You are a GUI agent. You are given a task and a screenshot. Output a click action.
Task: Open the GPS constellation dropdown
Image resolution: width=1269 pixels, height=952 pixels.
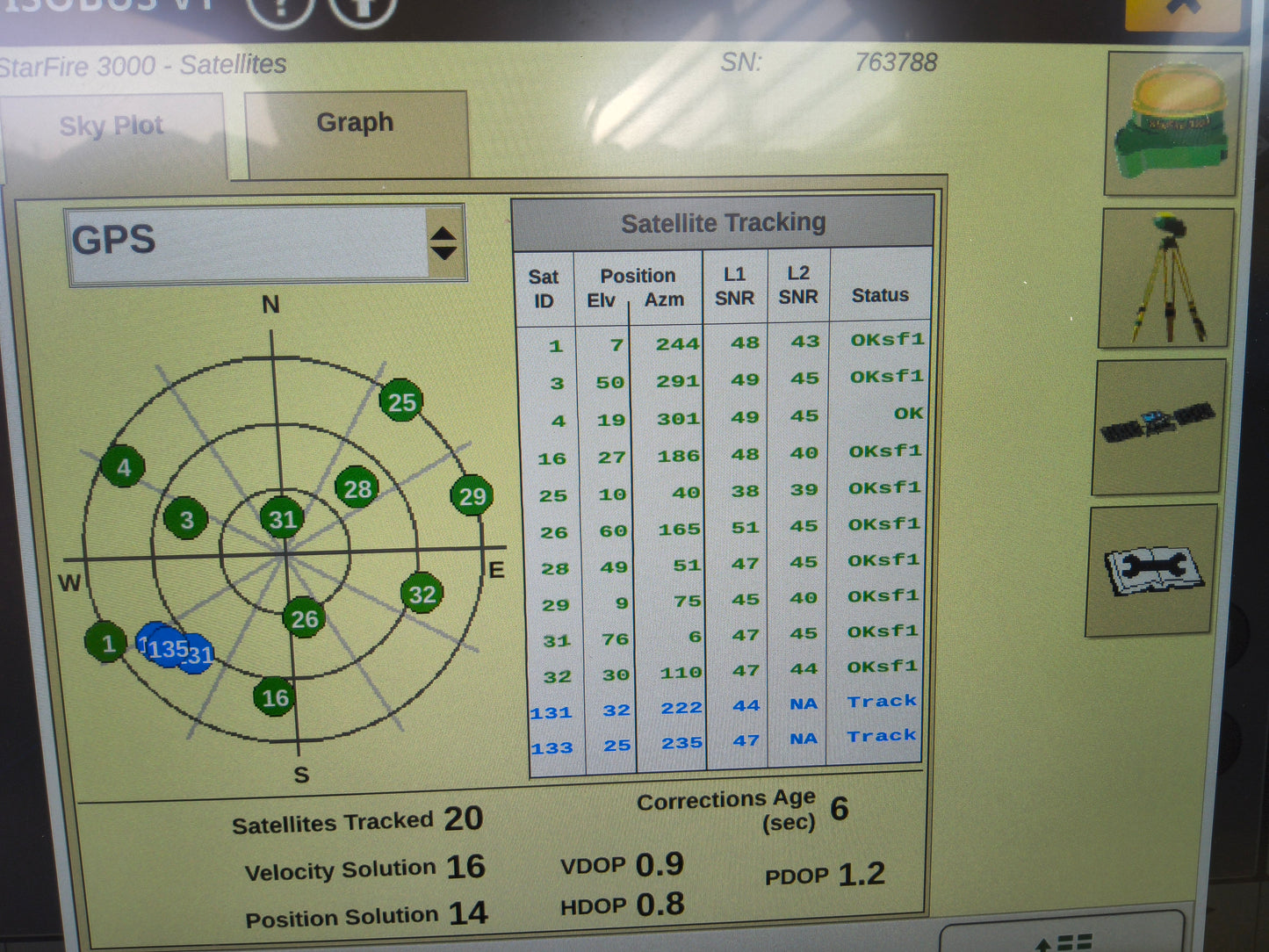[266, 243]
